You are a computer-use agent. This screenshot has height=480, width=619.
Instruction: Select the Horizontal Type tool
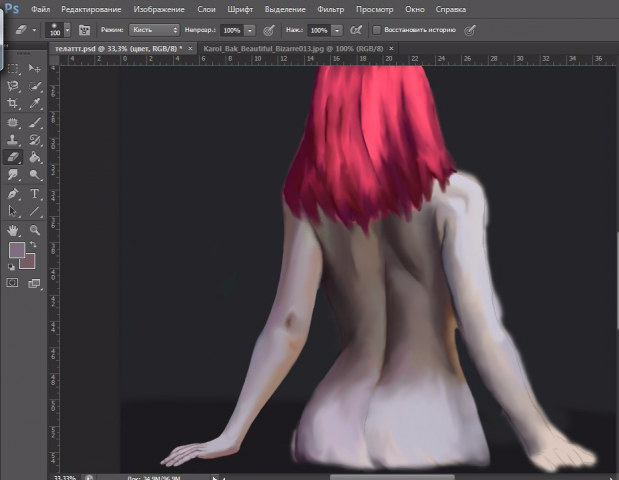[x=35, y=194]
